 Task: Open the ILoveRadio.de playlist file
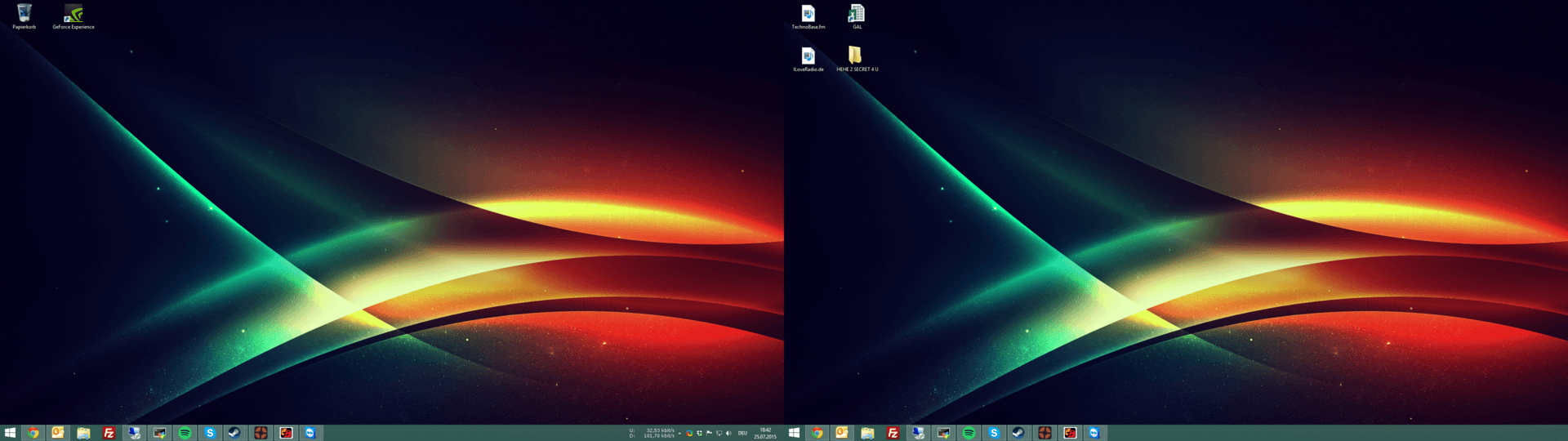tap(808, 56)
